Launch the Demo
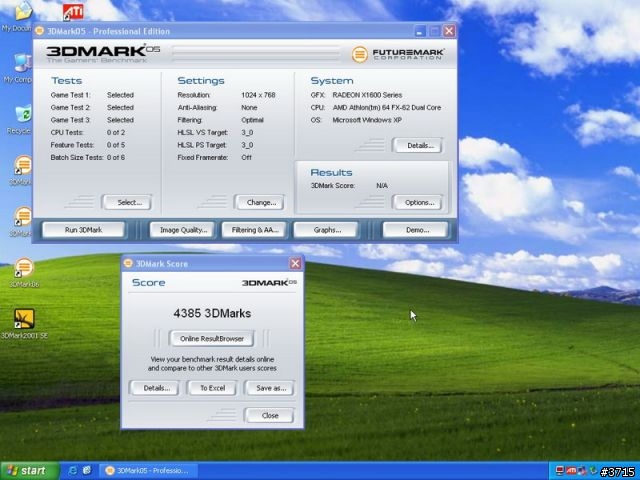This screenshot has height=480, width=640. coord(417,230)
